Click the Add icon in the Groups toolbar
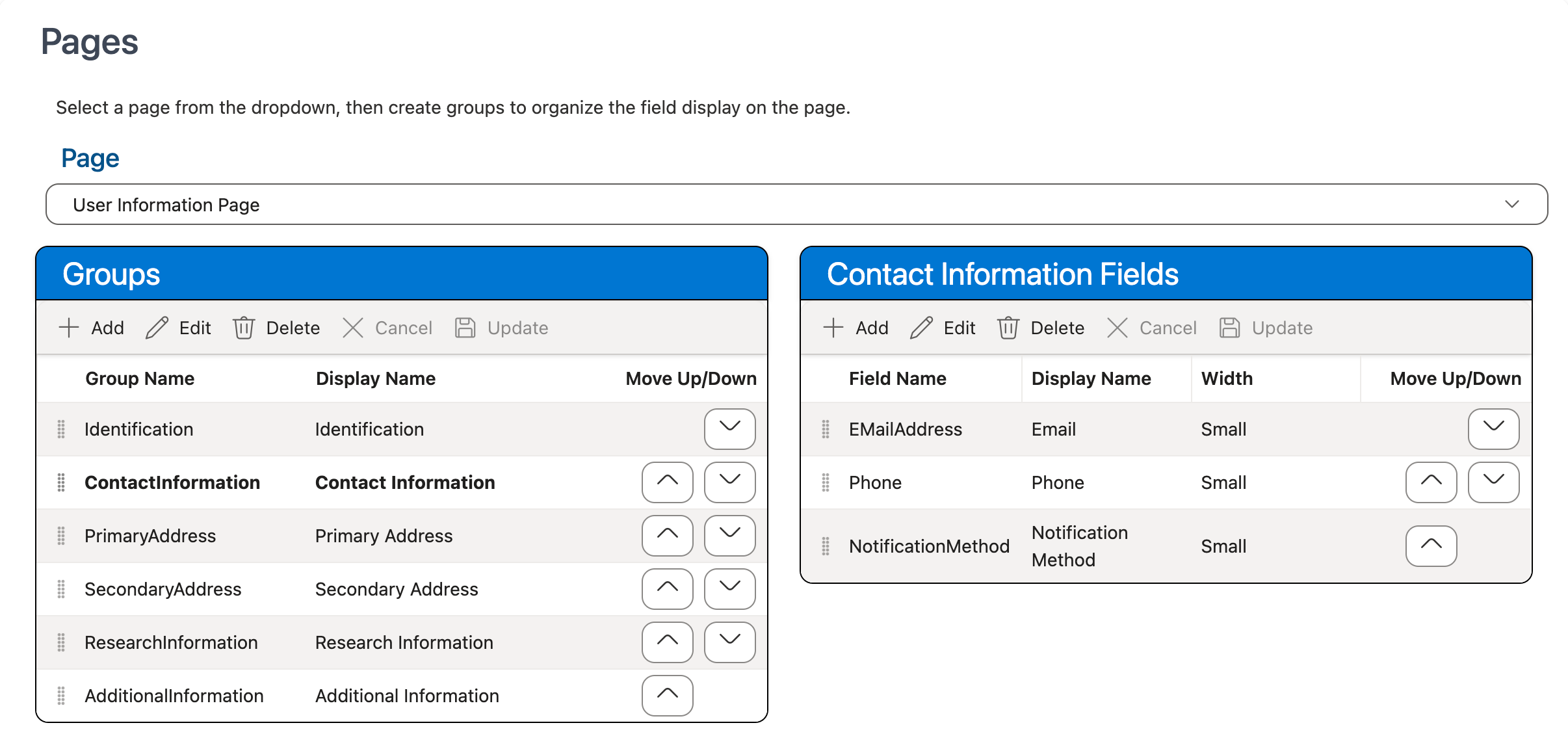This screenshot has height=736, width=1568. pyautogui.click(x=68, y=328)
